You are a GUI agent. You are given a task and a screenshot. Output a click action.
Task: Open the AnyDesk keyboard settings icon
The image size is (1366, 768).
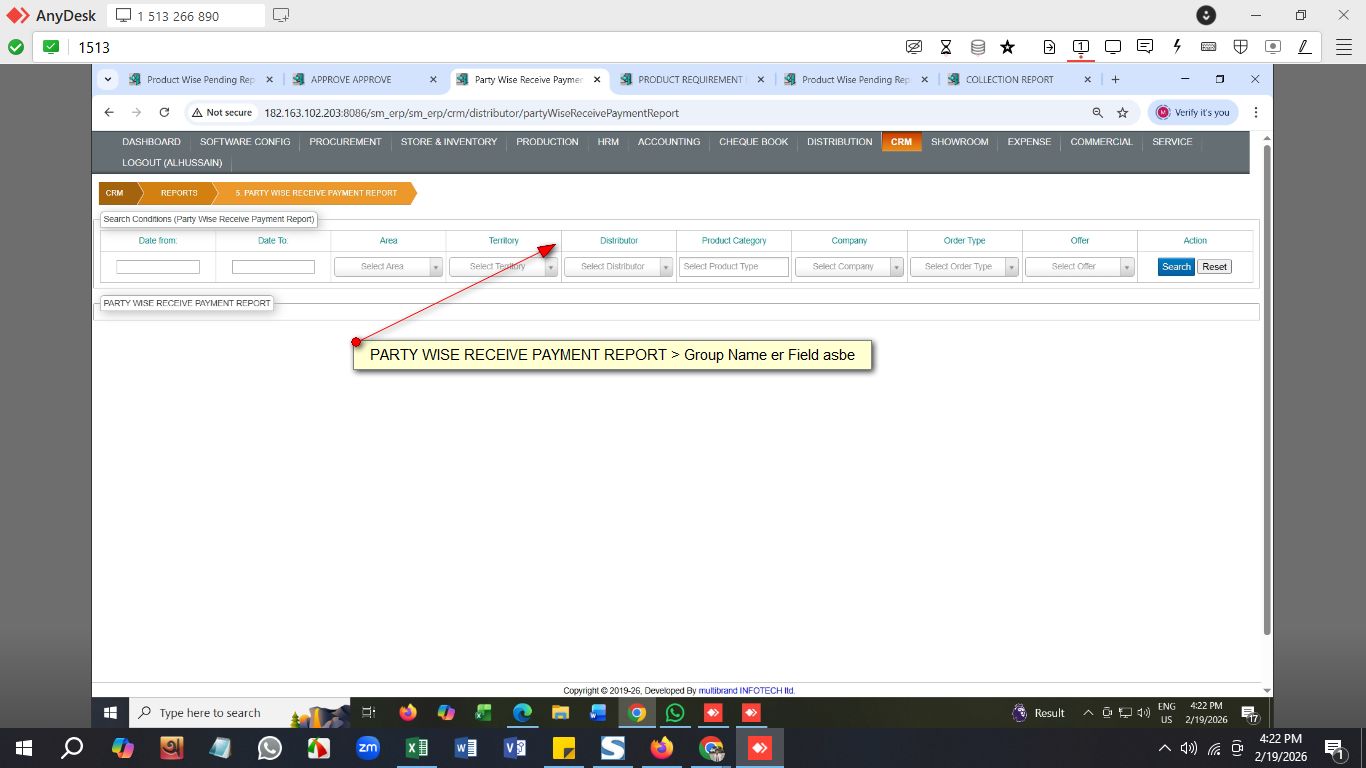pos(1208,47)
